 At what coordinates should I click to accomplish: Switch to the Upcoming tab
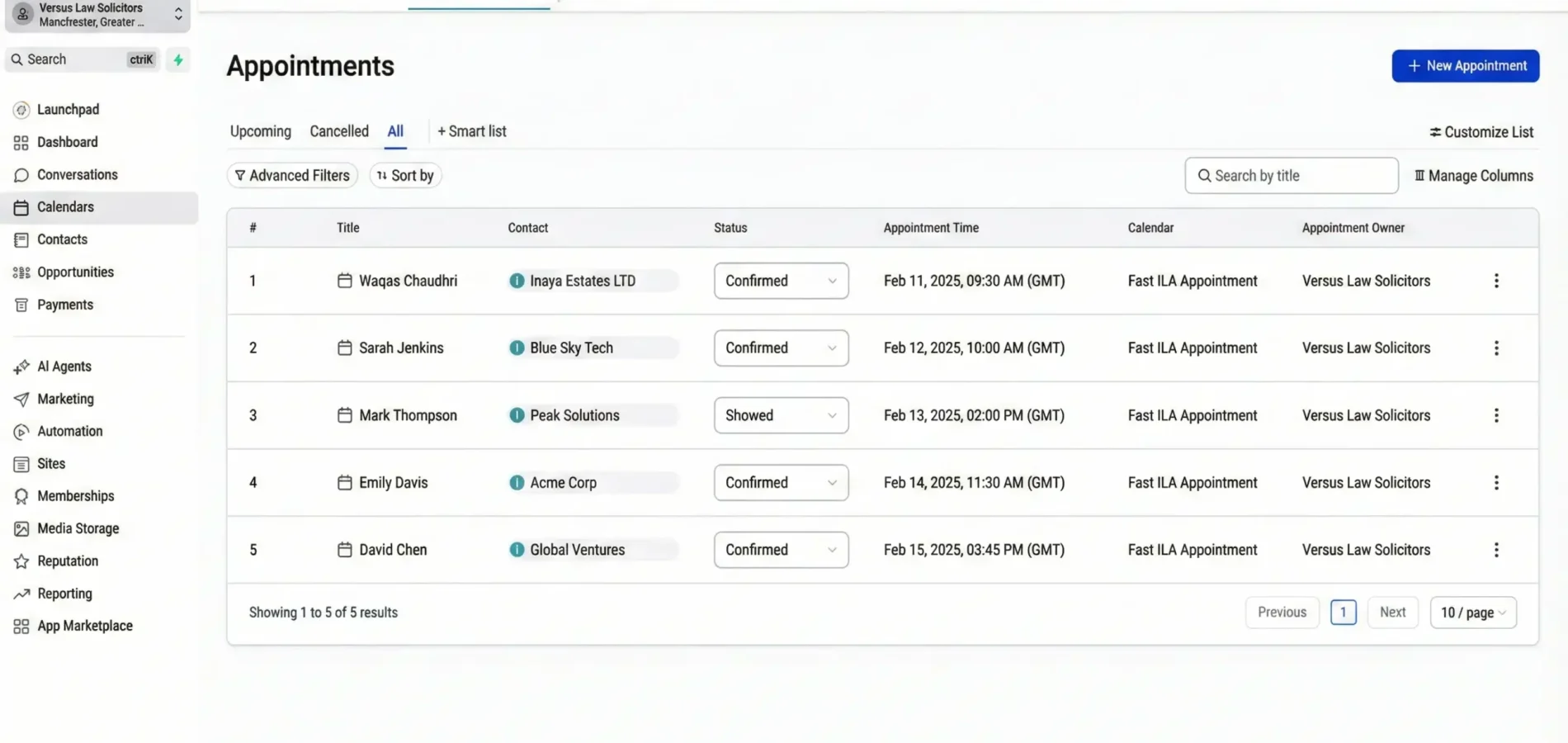click(x=260, y=130)
